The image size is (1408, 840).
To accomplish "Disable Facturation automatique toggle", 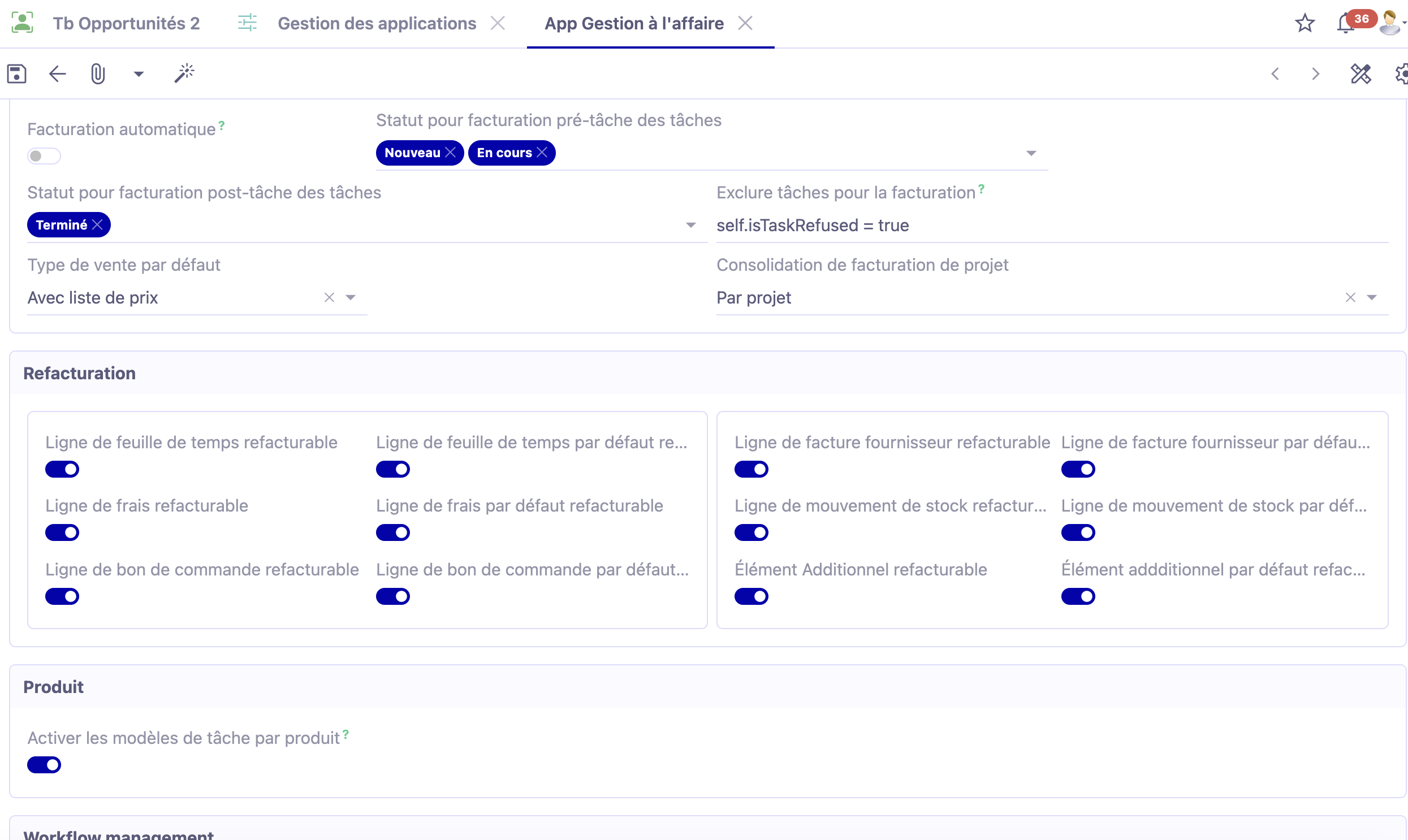I will coord(44,155).
